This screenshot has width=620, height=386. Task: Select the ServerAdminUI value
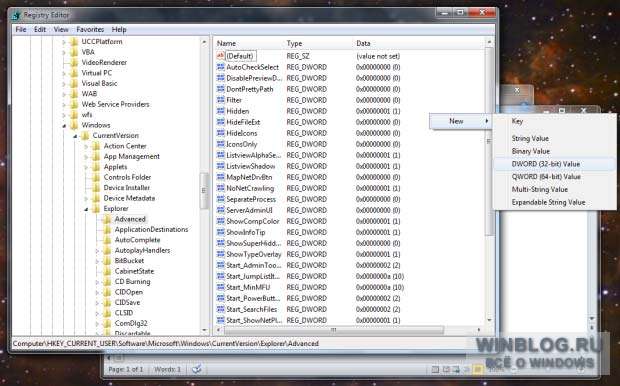(249, 210)
